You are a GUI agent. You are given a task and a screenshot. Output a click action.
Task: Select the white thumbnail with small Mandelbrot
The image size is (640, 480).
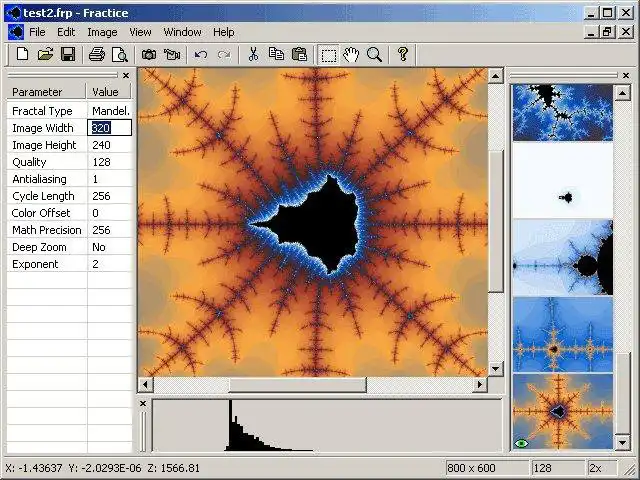click(562, 180)
